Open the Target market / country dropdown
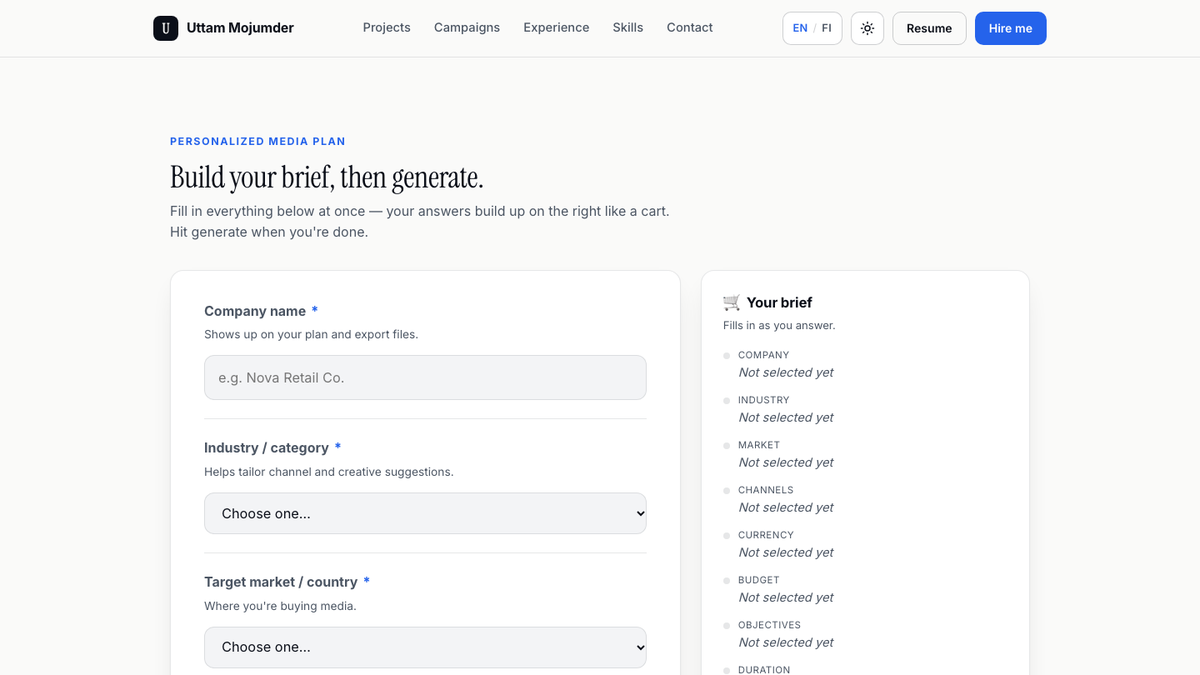The width and height of the screenshot is (1200, 675). click(x=425, y=647)
